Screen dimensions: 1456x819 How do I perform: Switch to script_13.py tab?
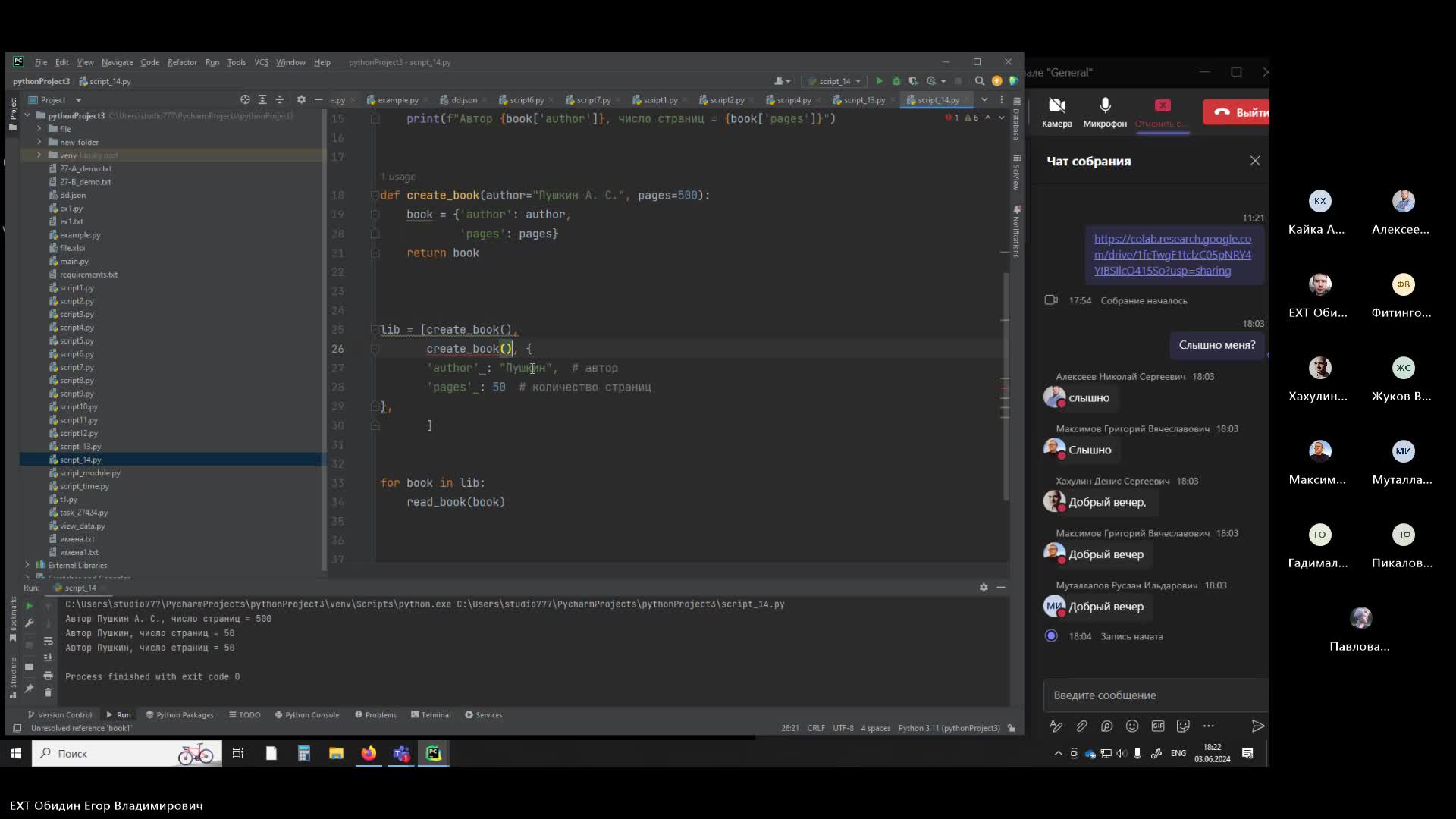point(864,100)
